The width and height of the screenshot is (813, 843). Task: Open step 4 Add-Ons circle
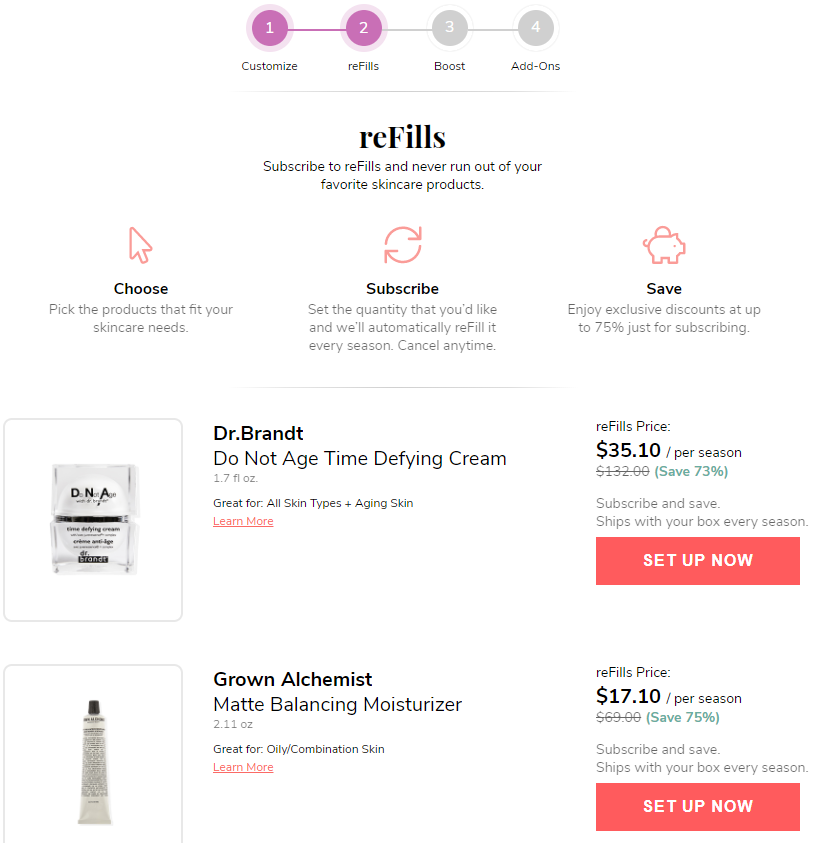pos(535,28)
